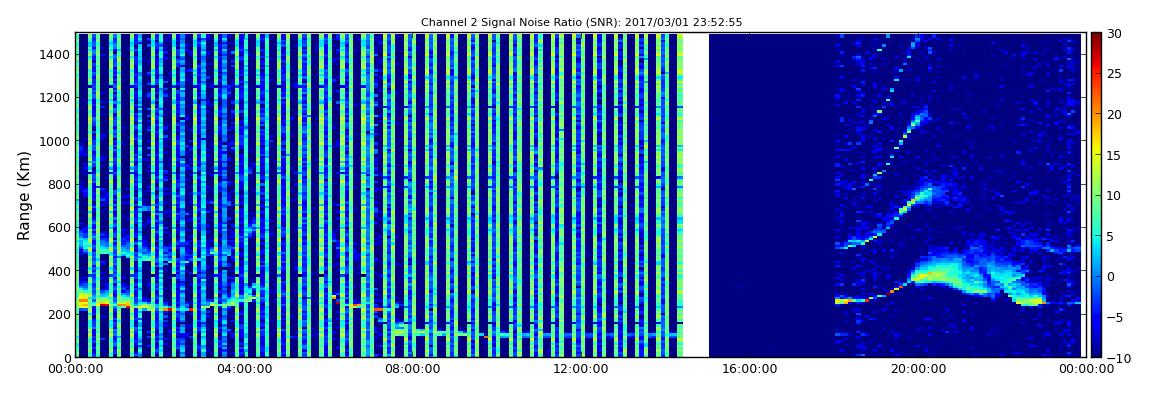1150x407 pixels.
Task: Click the 800 range tick label
Action: pyautogui.click(x=59, y=184)
